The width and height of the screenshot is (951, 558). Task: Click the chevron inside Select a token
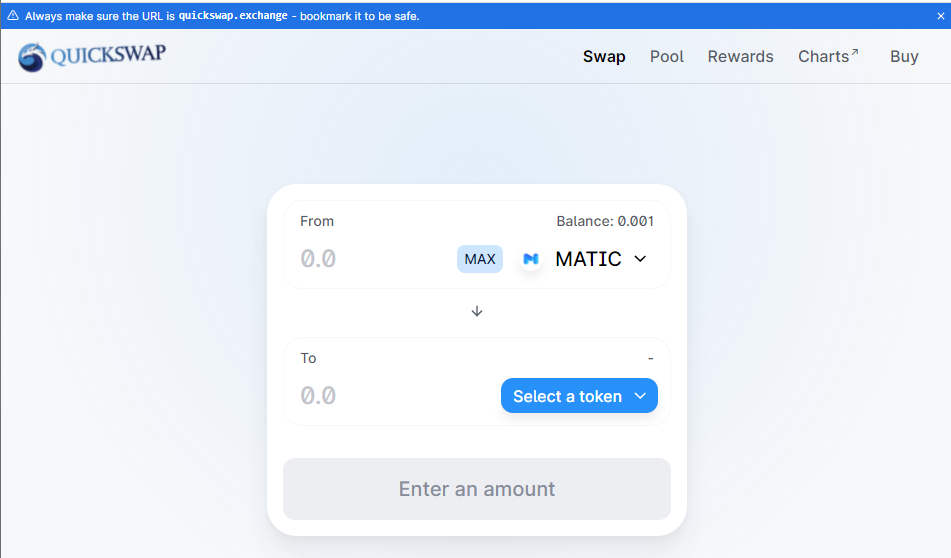(641, 396)
